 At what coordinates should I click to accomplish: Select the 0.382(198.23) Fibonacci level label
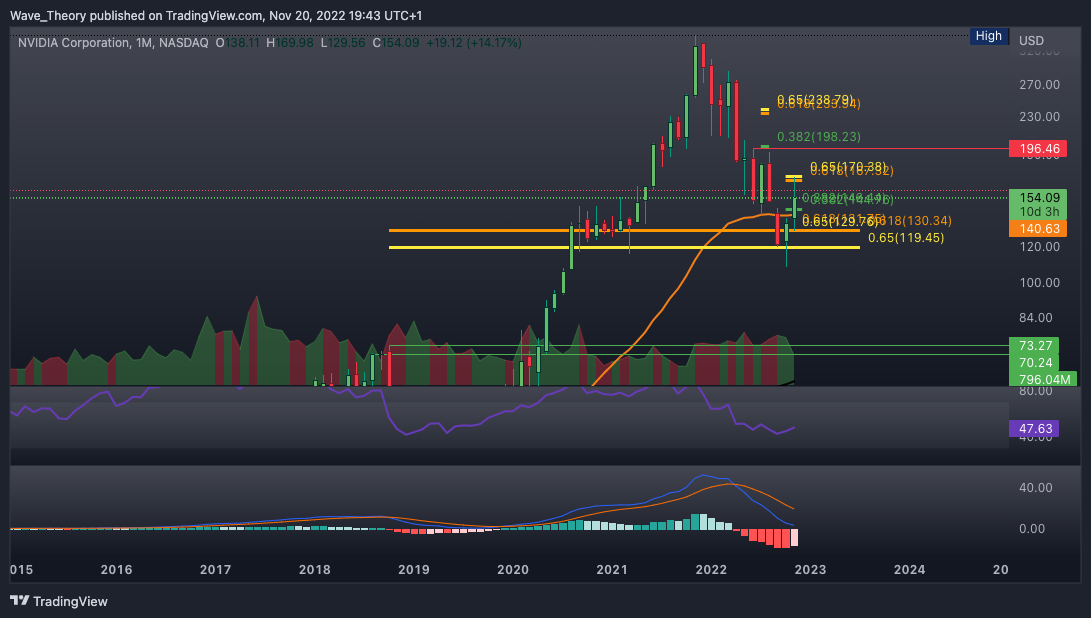tap(819, 137)
